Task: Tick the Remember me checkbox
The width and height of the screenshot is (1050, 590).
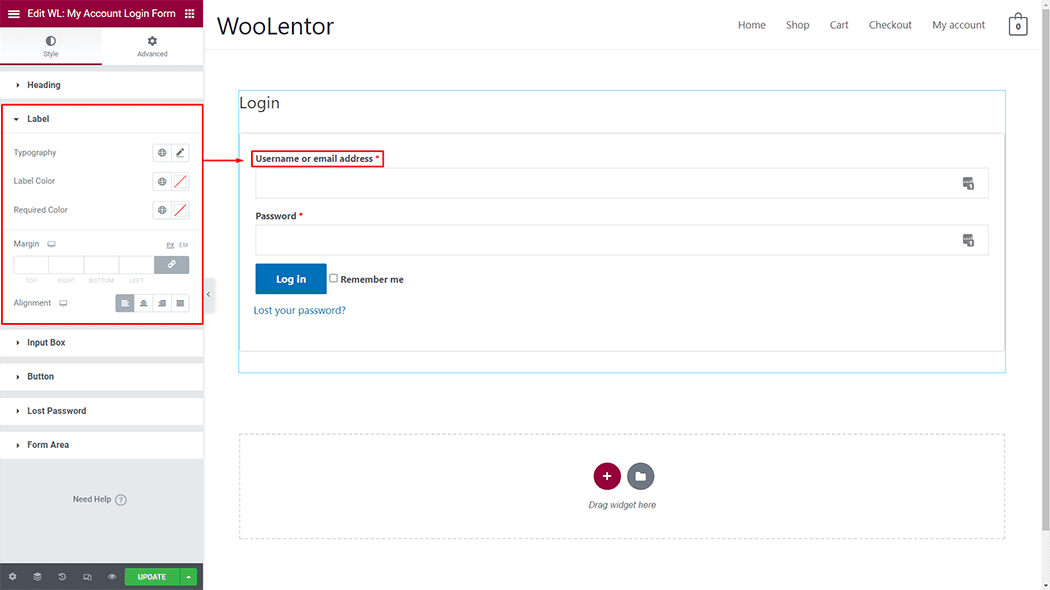Action: (334, 278)
